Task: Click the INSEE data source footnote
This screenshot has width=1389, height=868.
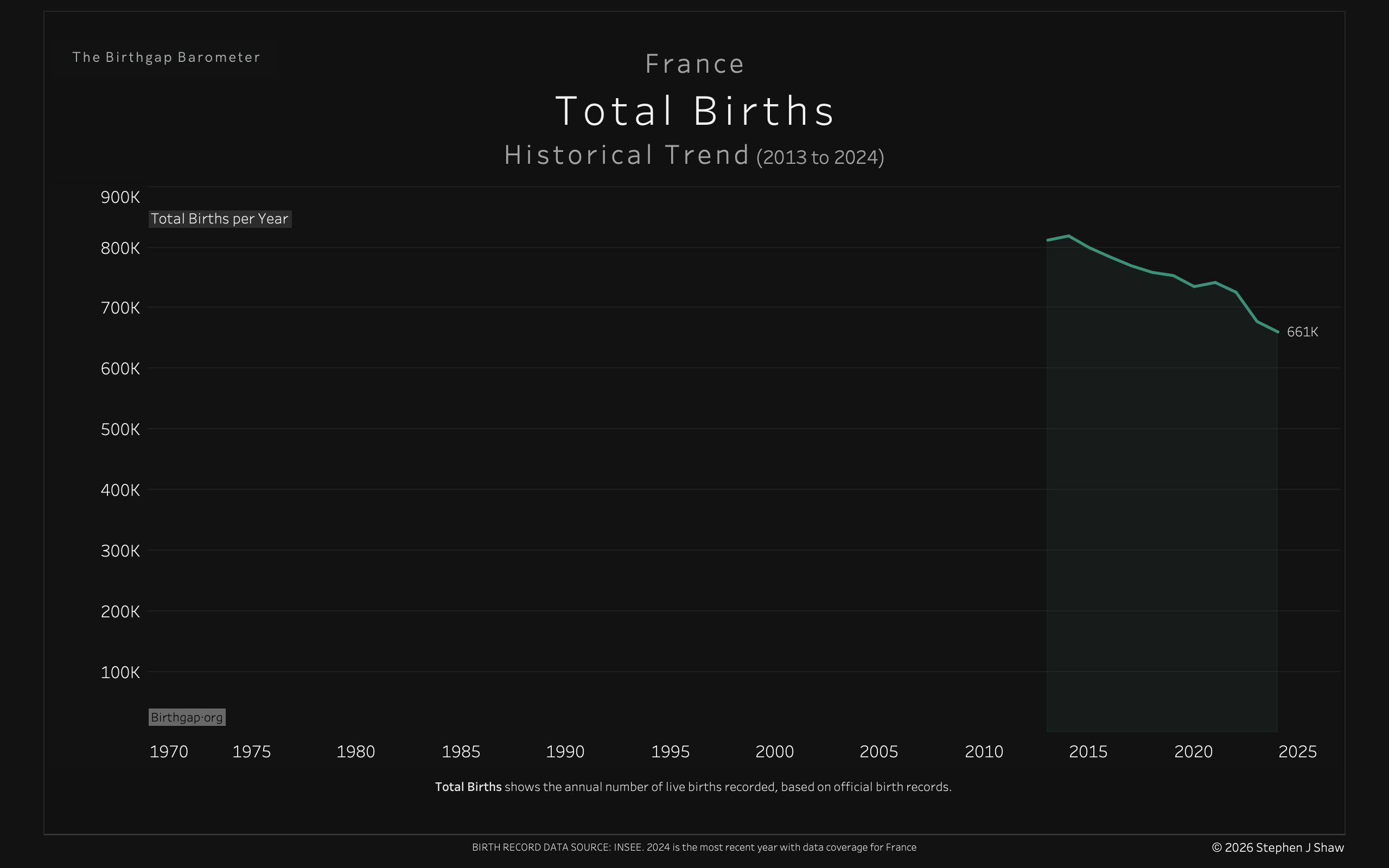Action: point(694,847)
